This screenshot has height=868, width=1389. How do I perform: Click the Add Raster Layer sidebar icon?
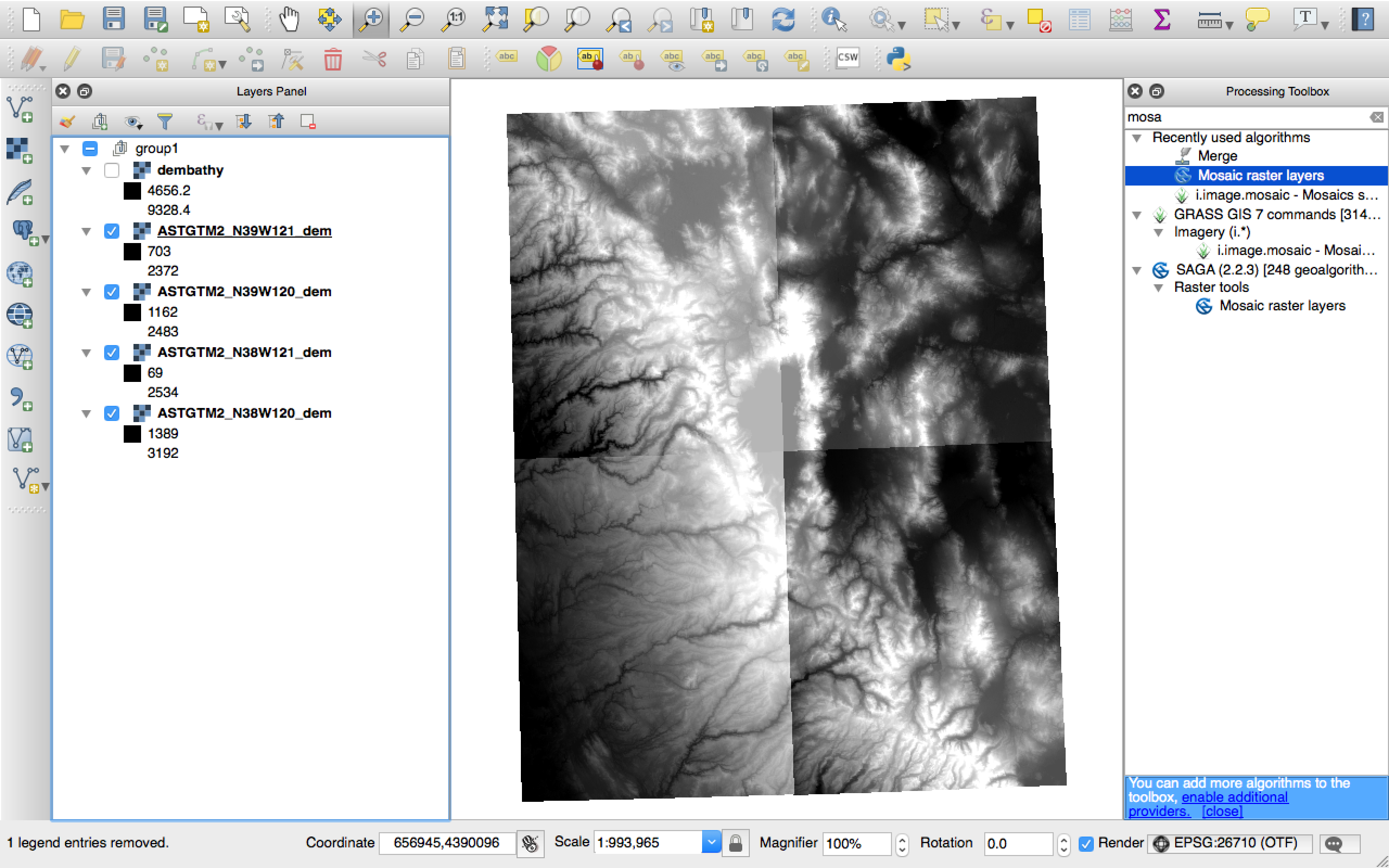[20, 150]
